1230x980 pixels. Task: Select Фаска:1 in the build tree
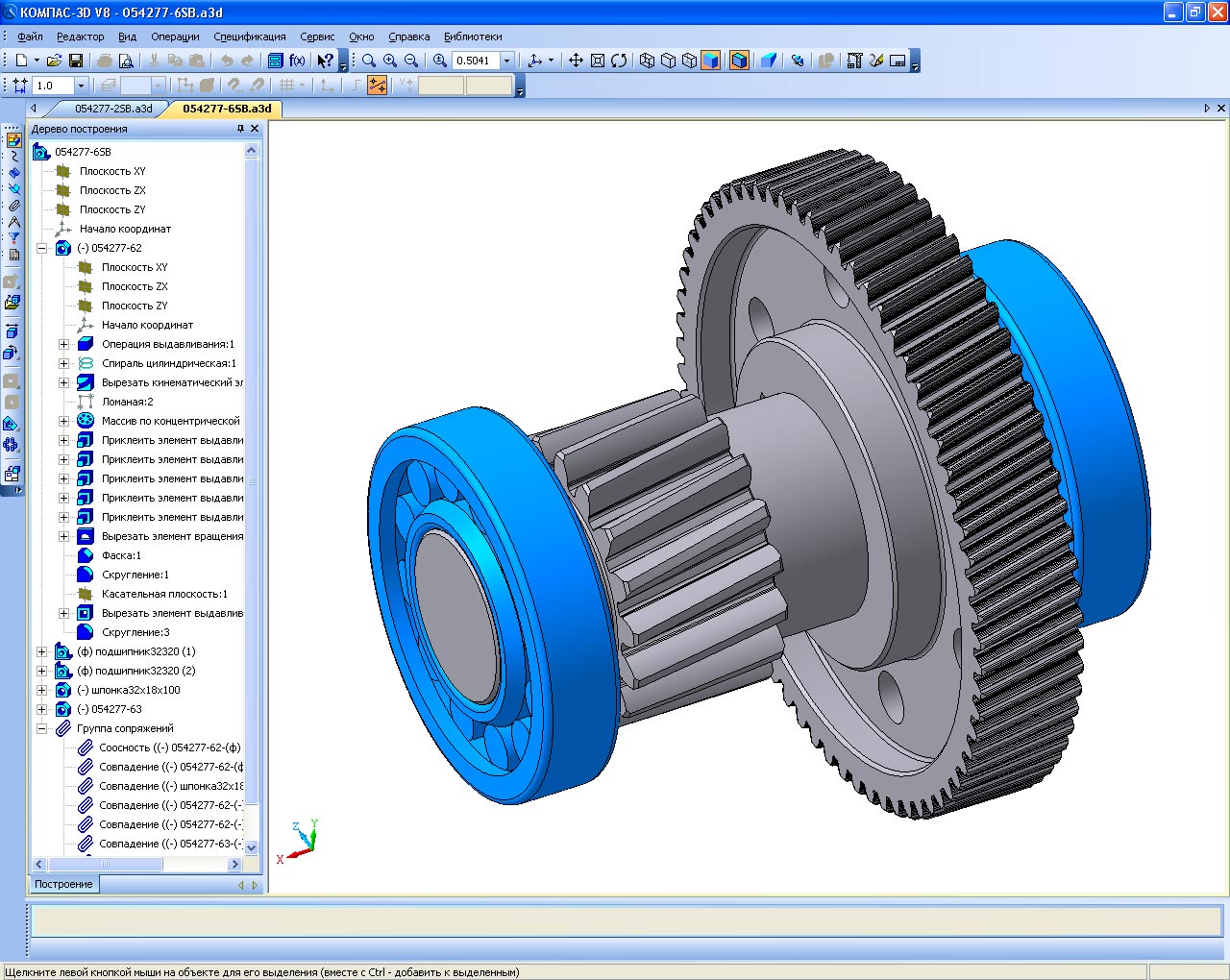[x=121, y=555]
